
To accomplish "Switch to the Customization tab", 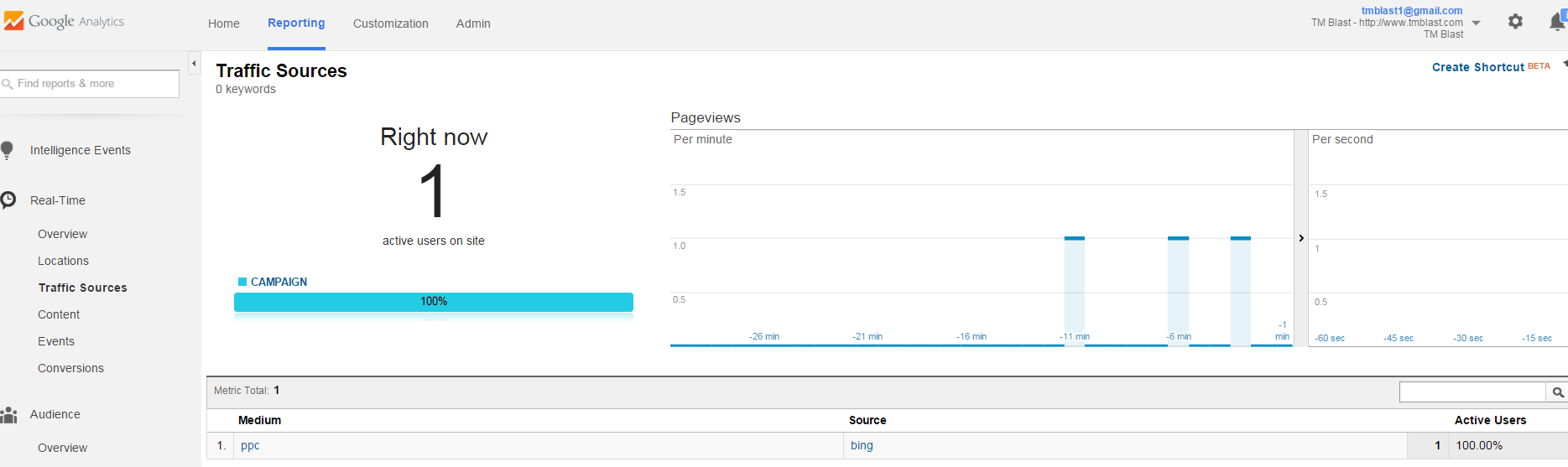I will 391,23.
